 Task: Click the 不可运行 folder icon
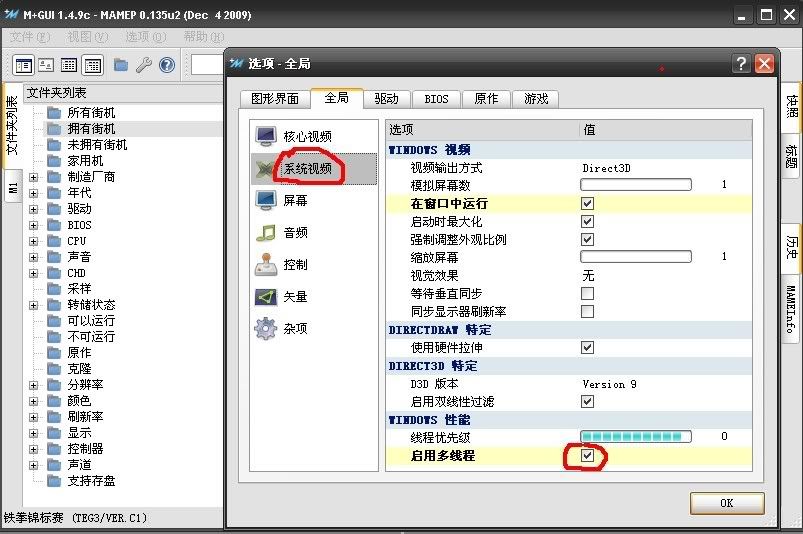(x=54, y=336)
